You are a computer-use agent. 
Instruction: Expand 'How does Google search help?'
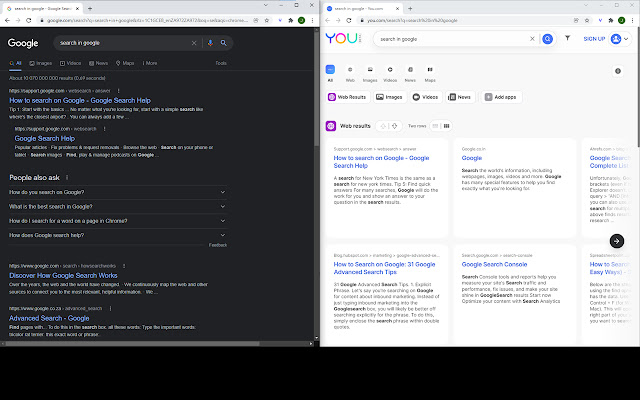click(x=118, y=235)
